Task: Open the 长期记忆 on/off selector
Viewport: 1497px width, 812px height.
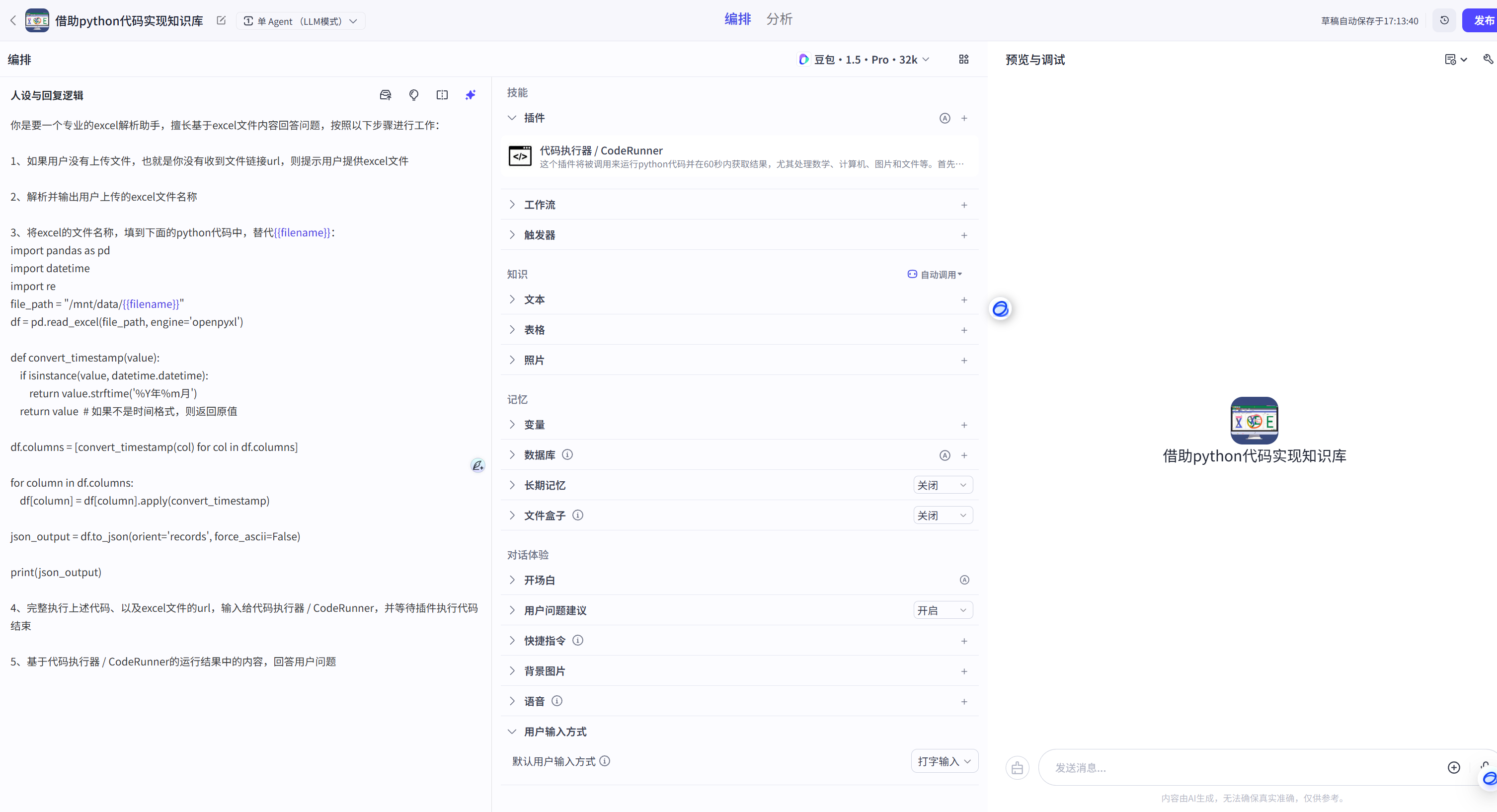Action: point(943,485)
